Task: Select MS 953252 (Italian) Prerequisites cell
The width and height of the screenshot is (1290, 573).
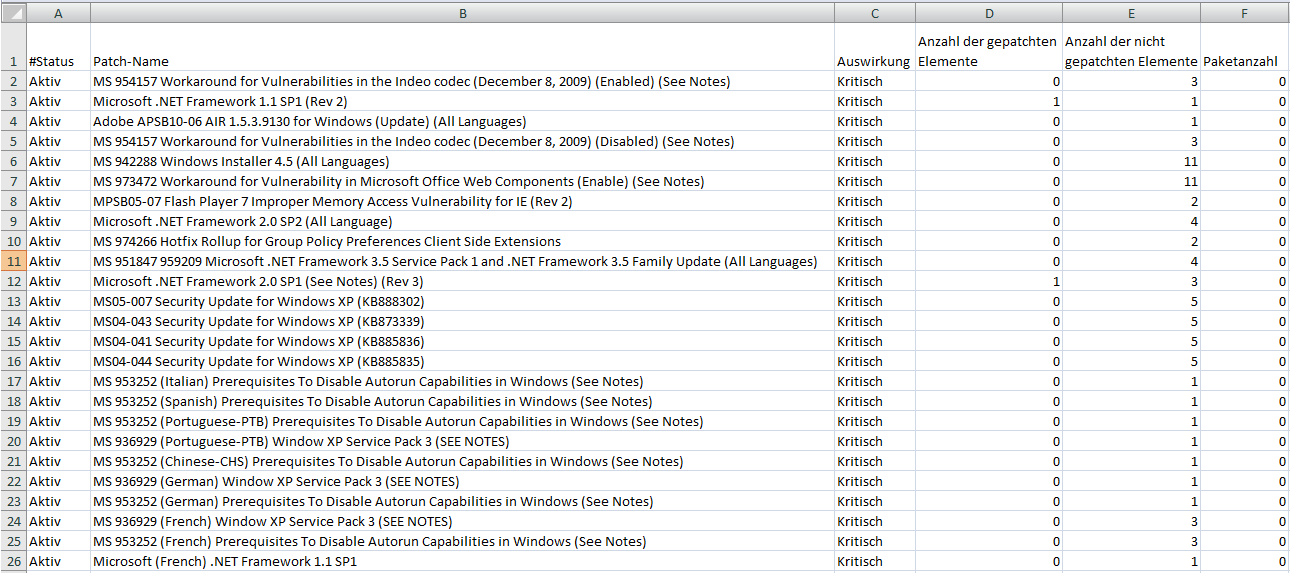Action: coord(462,381)
